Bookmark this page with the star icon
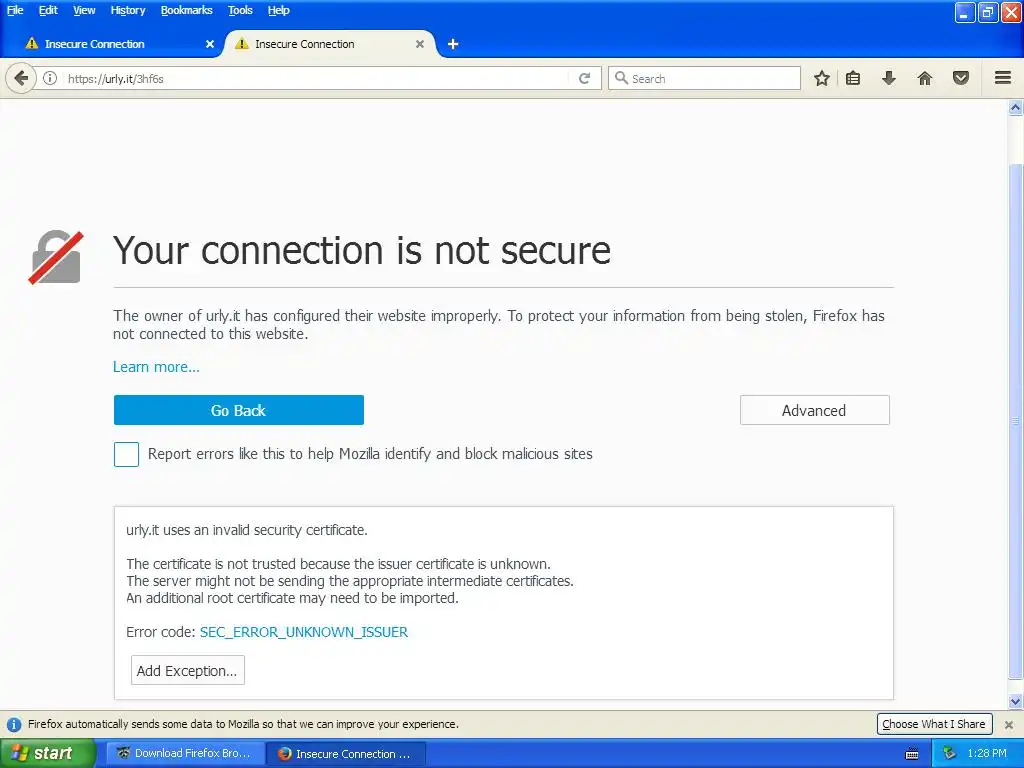 pos(822,78)
